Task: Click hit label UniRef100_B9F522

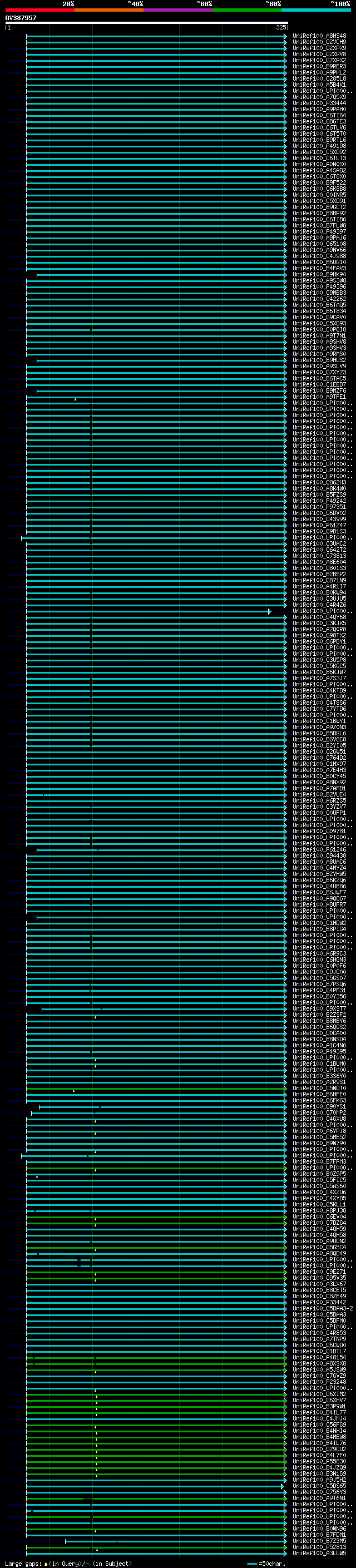Action: [x=319, y=182]
